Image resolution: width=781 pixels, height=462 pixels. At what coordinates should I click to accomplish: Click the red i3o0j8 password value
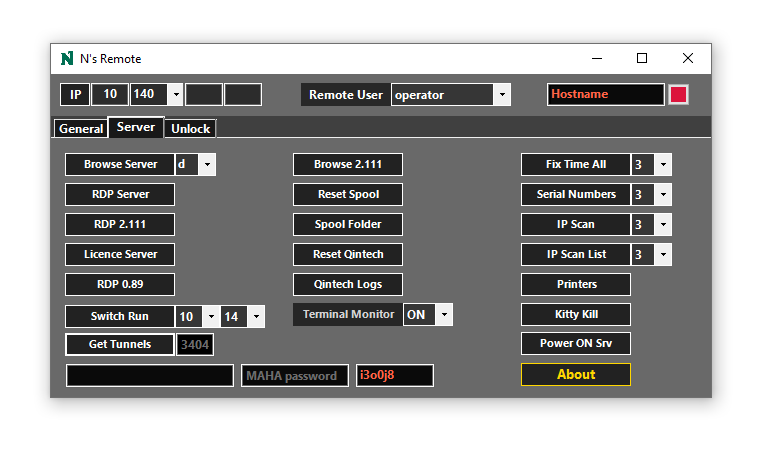click(377, 375)
